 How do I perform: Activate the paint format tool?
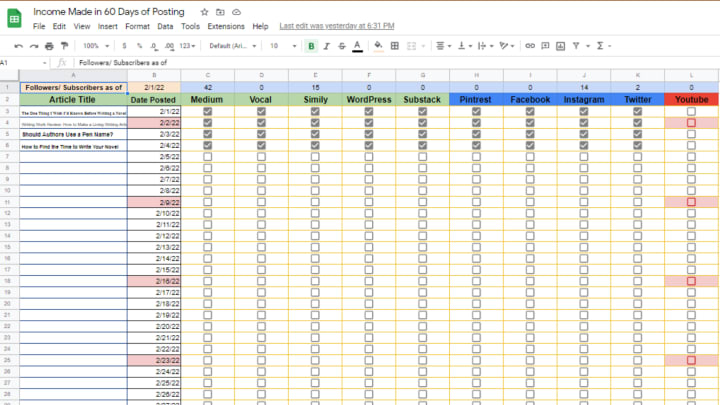click(x=64, y=46)
